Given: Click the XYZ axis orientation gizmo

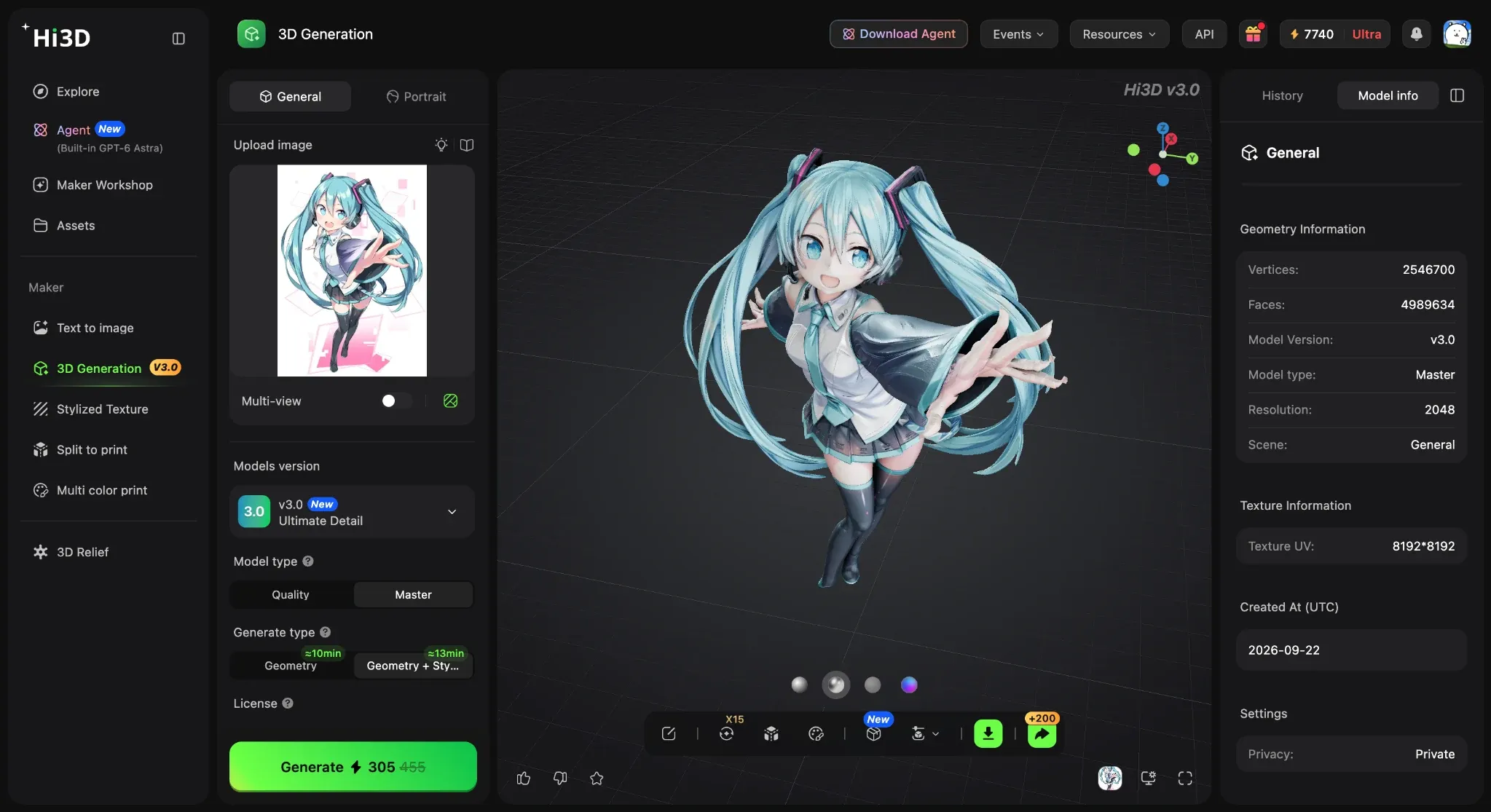Looking at the screenshot, I should pyautogui.click(x=1164, y=154).
